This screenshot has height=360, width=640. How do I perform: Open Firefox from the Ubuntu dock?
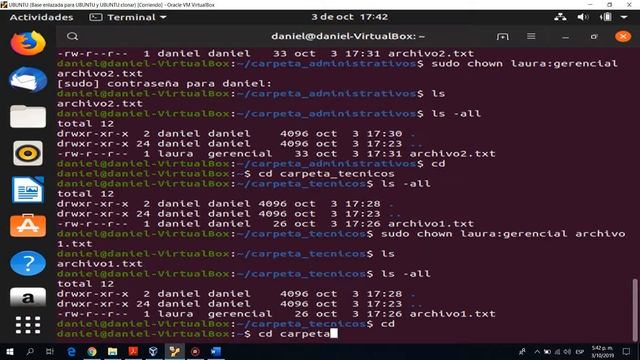pyautogui.click(x=28, y=43)
